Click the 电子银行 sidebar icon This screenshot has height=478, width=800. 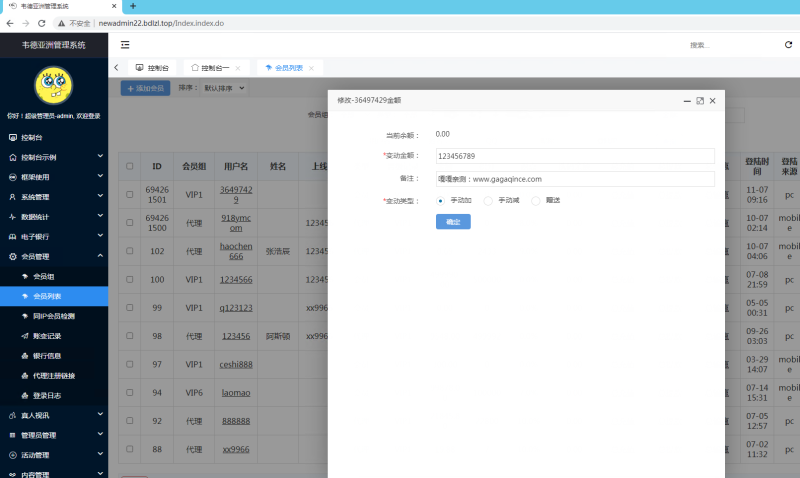point(13,237)
